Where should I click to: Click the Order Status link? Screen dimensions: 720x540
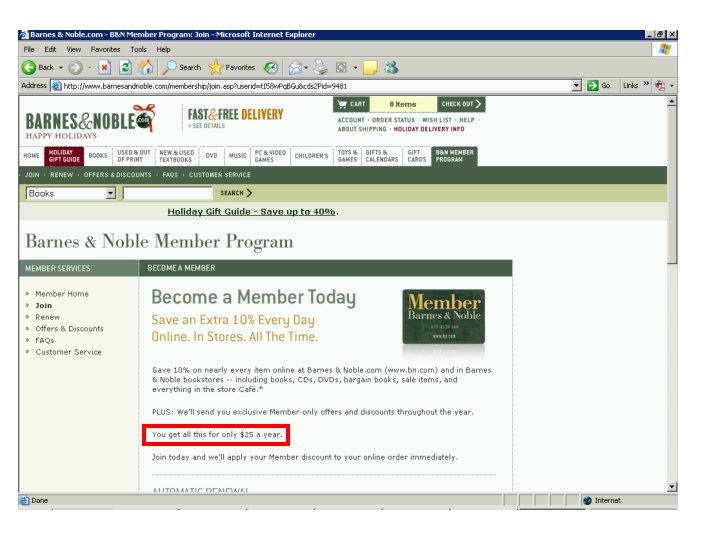pos(393,120)
